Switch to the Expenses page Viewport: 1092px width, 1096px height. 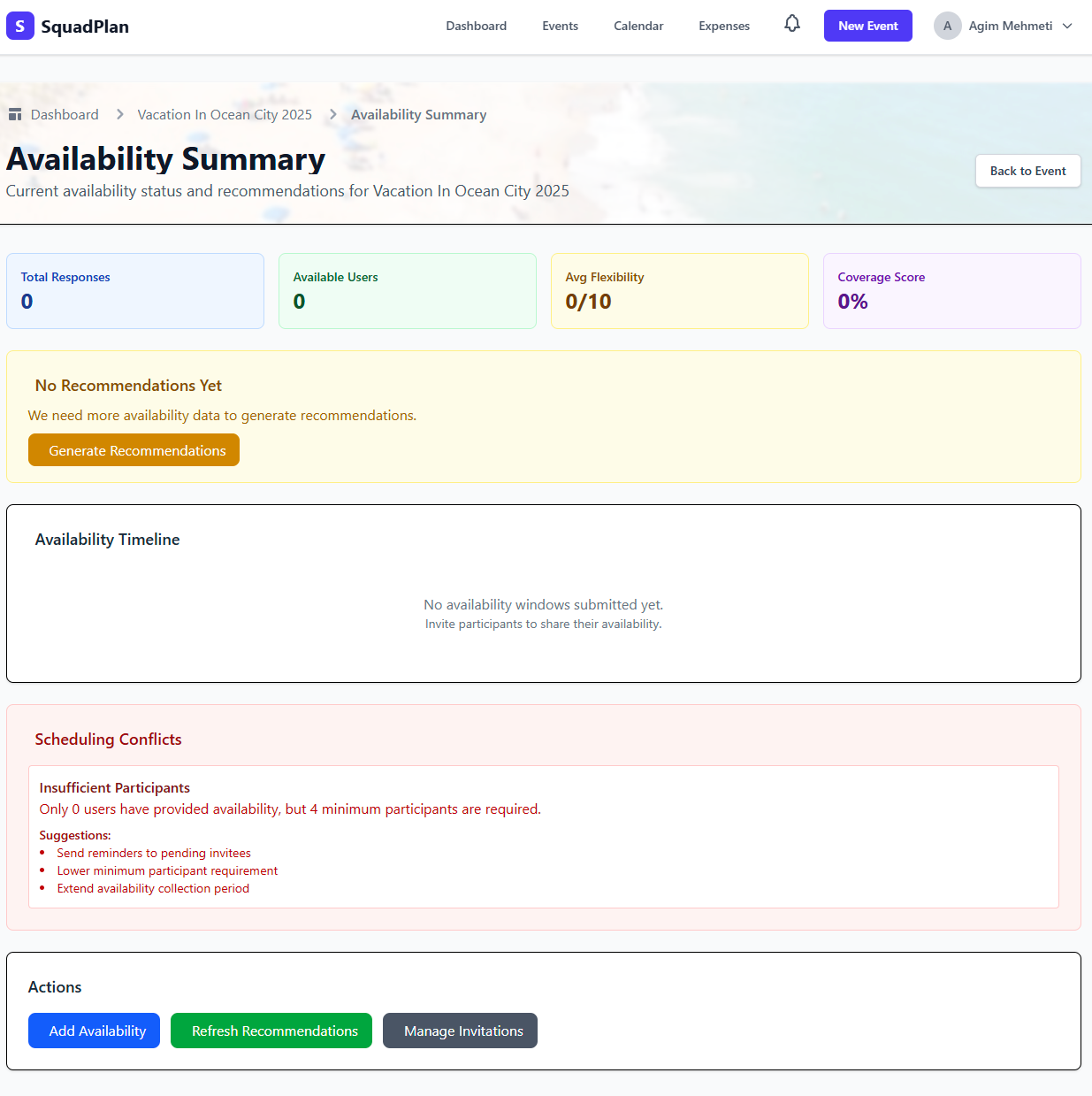723,26
